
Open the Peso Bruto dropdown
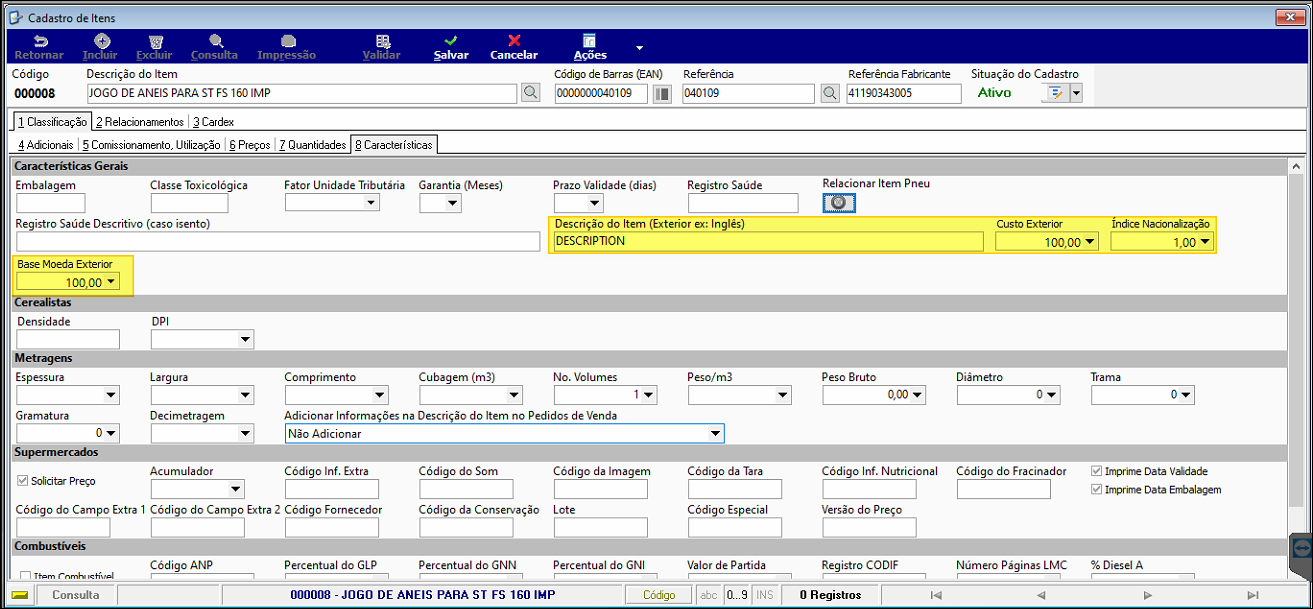point(917,395)
